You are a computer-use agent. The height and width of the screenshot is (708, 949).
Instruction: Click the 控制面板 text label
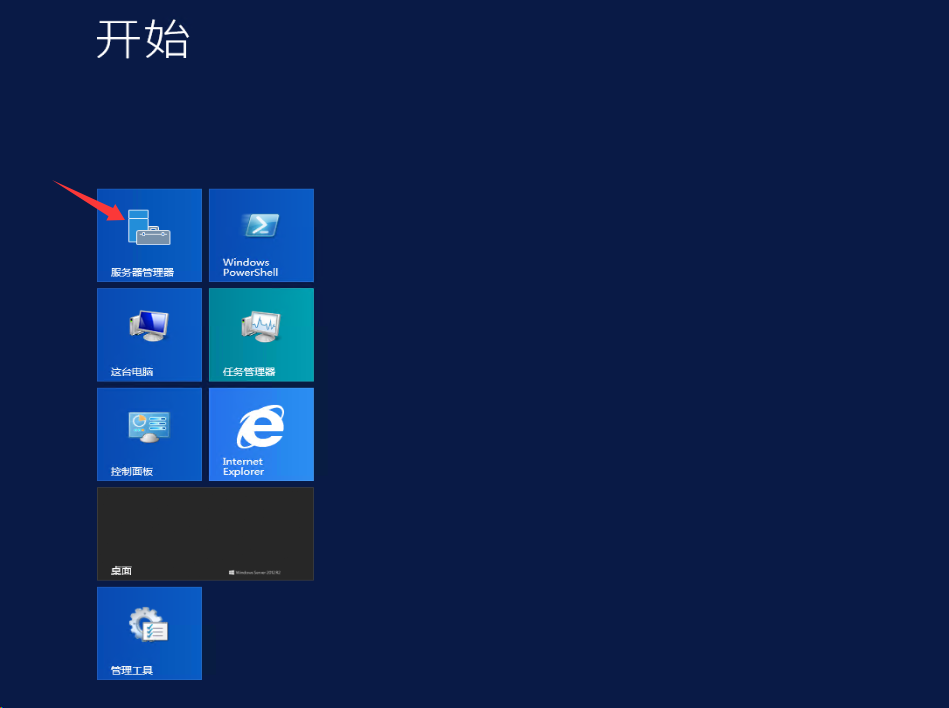132,471
